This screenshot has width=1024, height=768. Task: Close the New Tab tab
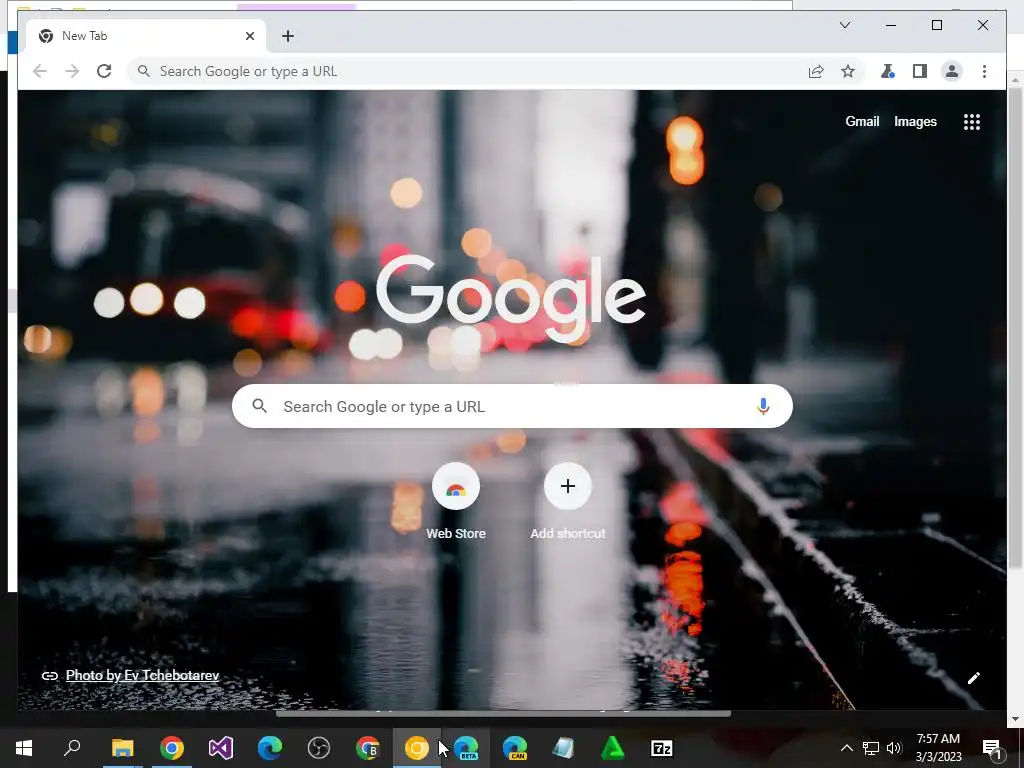coord(249,36)
